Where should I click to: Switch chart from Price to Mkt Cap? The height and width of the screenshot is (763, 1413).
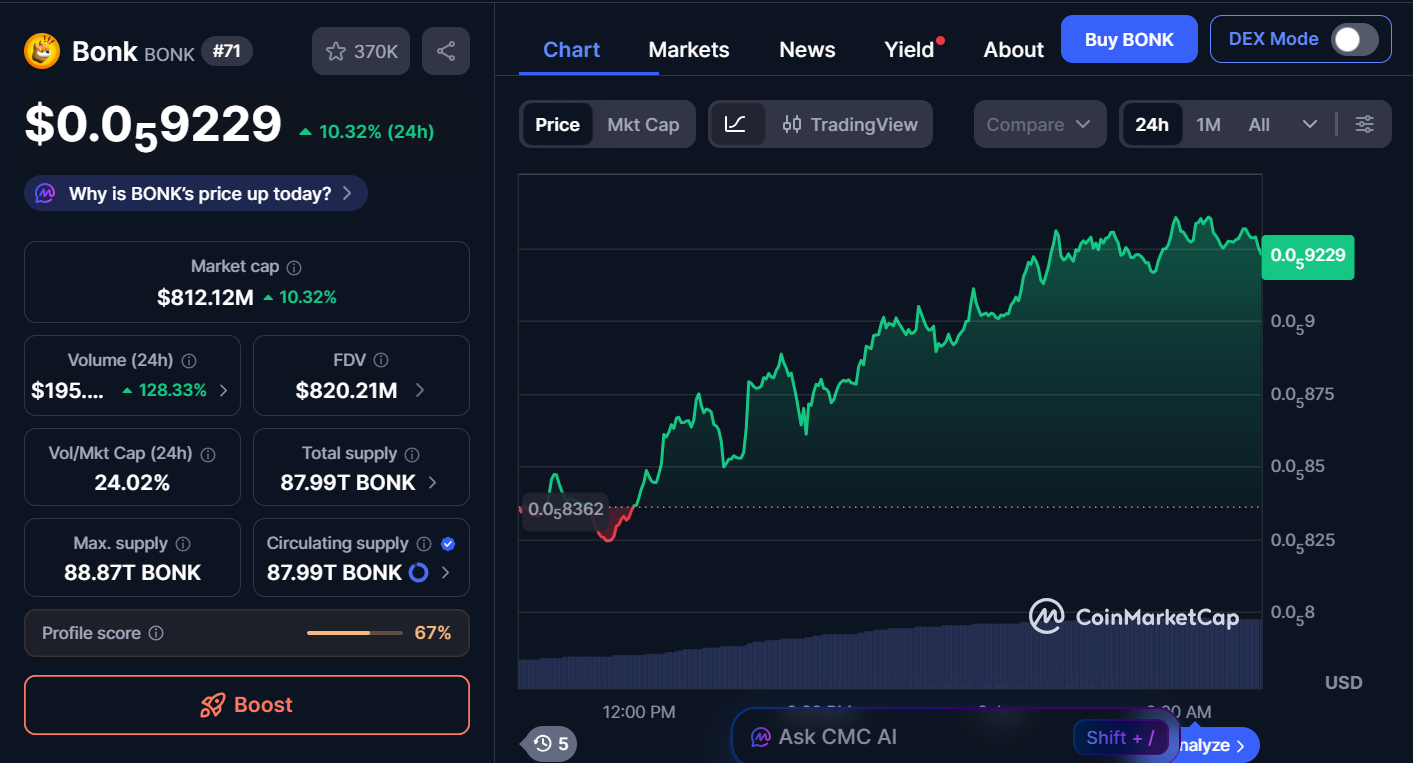click(x=644, y=124)
